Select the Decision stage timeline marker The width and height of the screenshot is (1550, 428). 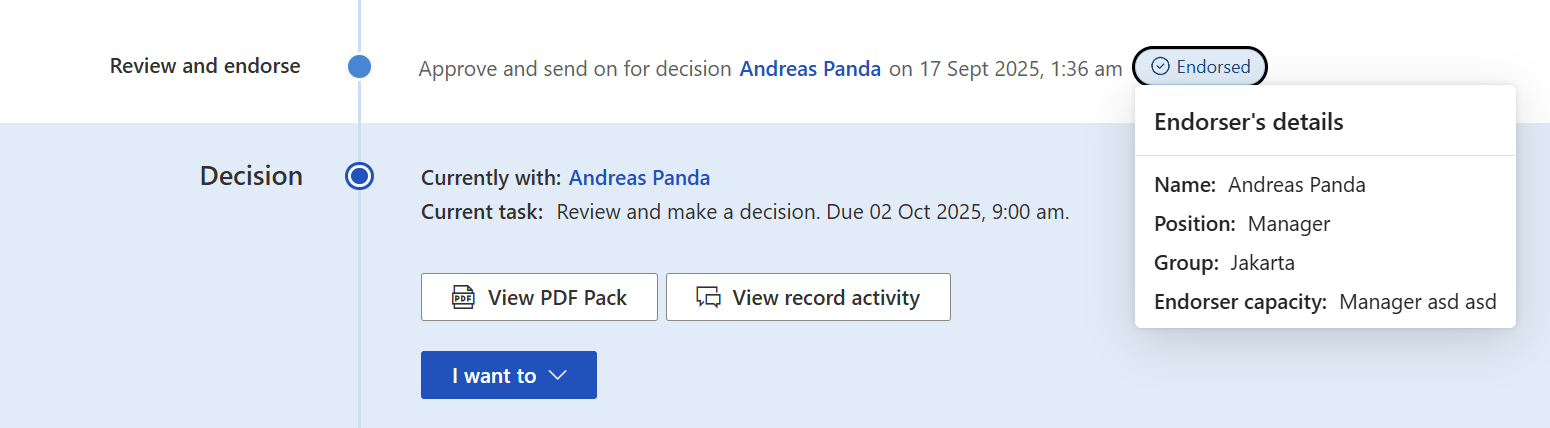(x=359, y=177)
